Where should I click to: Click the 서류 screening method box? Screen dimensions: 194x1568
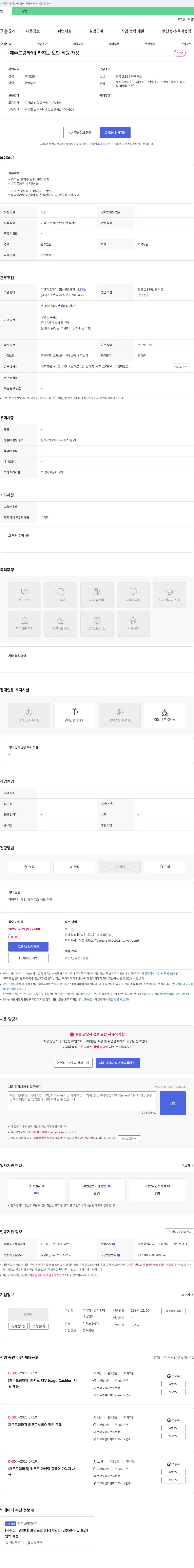point(29,867)
